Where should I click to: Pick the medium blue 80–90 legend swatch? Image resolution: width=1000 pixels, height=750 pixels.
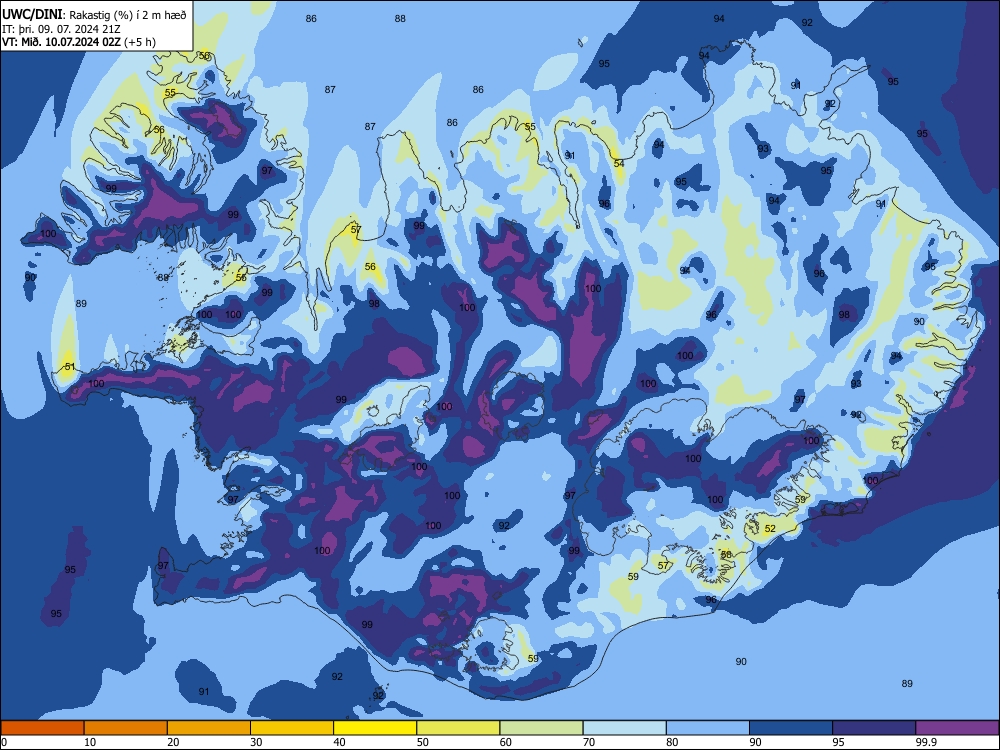click(x=708, y=728)
